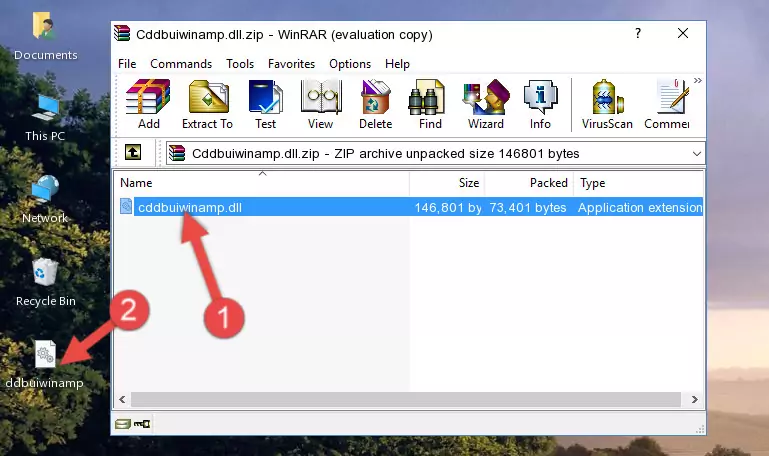Viewport: 769px width, 456px height.
Task: Click the cddbuiwinamp.dll file icon
Action: [126, 206]
